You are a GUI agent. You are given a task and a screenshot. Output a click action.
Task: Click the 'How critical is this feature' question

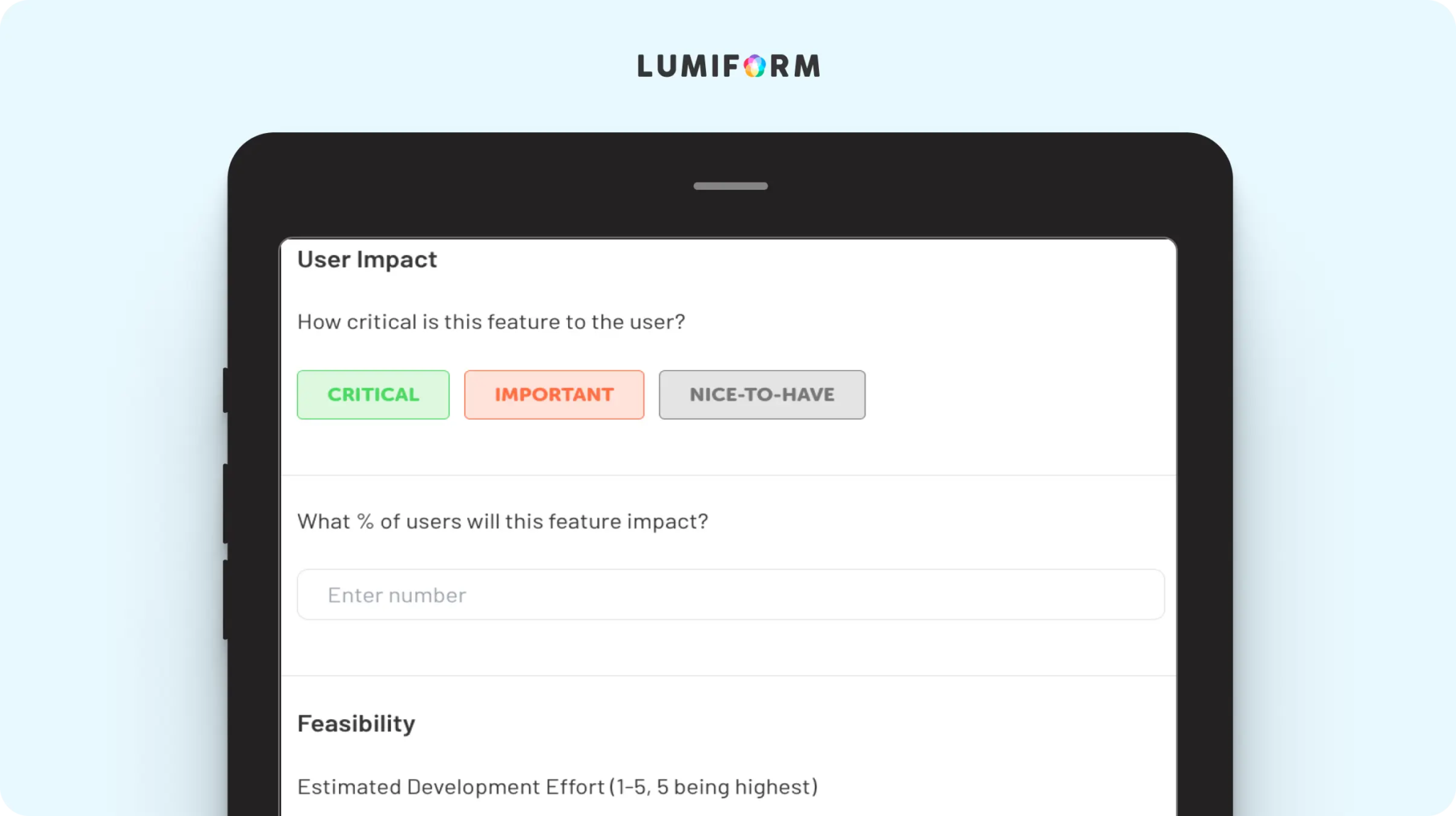491,322
